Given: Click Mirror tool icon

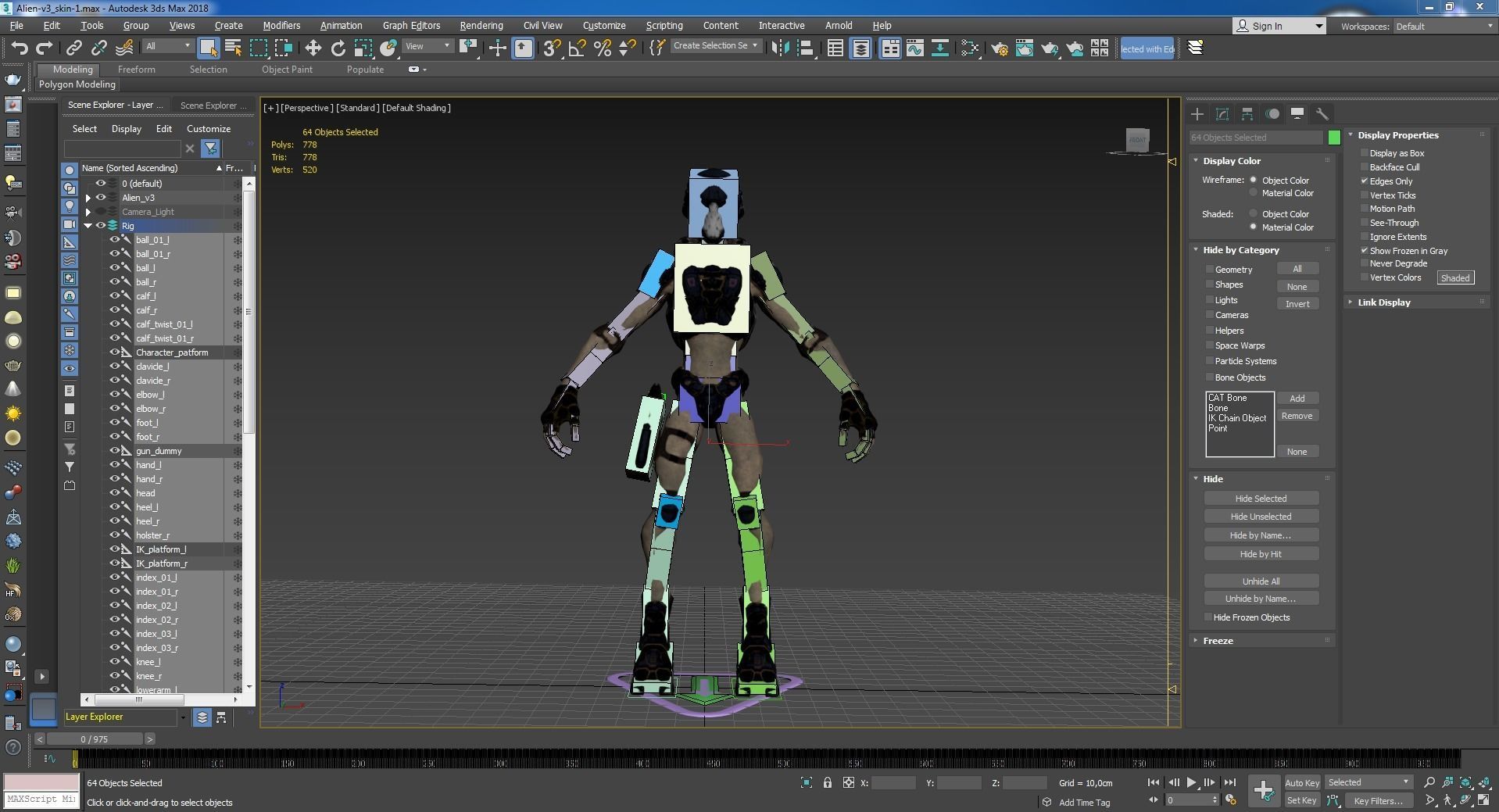Looking at the screenshot, I should tap(780, 48).
